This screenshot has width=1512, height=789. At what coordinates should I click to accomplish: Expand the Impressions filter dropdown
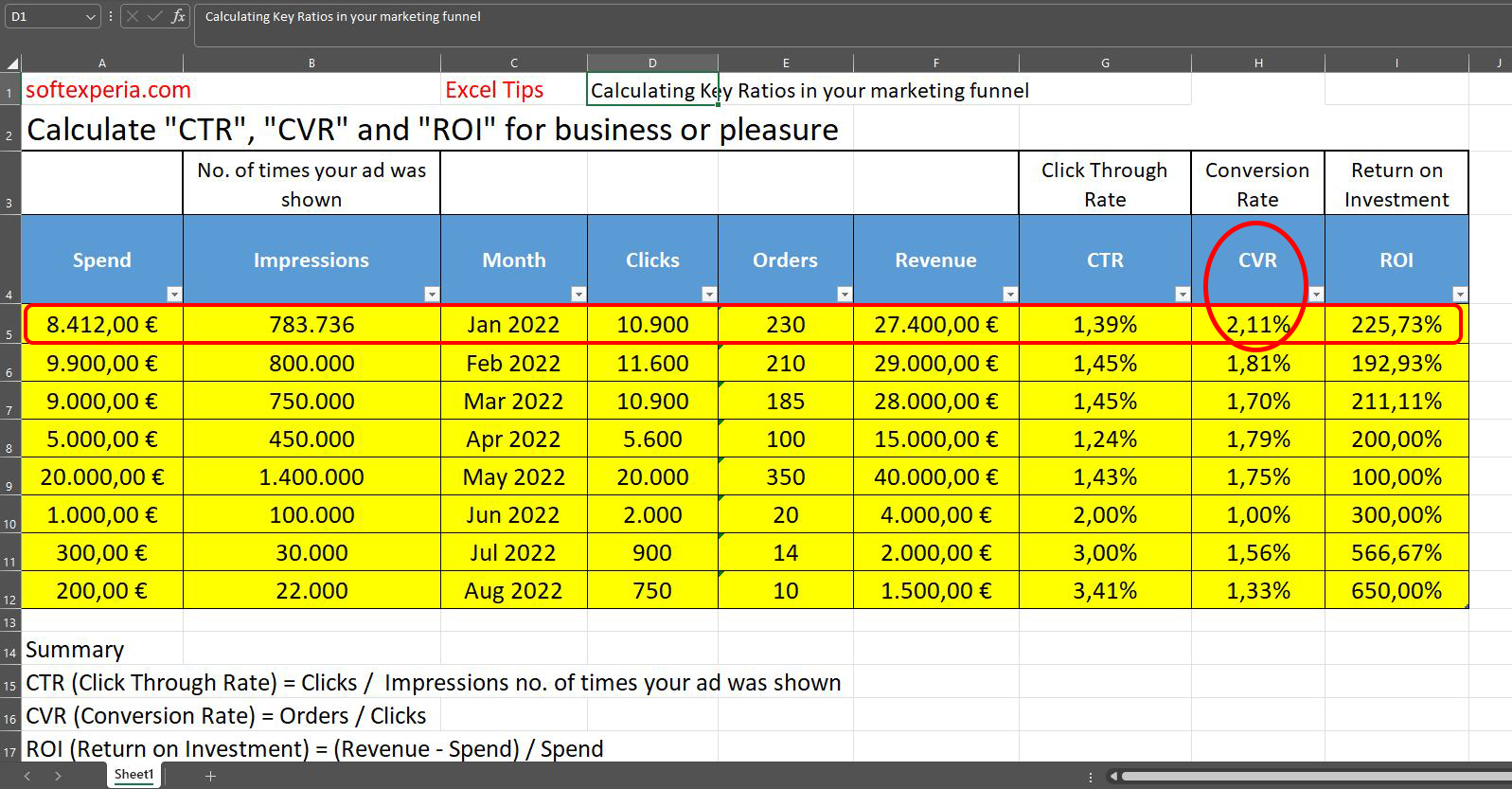[x=432, y=295]
